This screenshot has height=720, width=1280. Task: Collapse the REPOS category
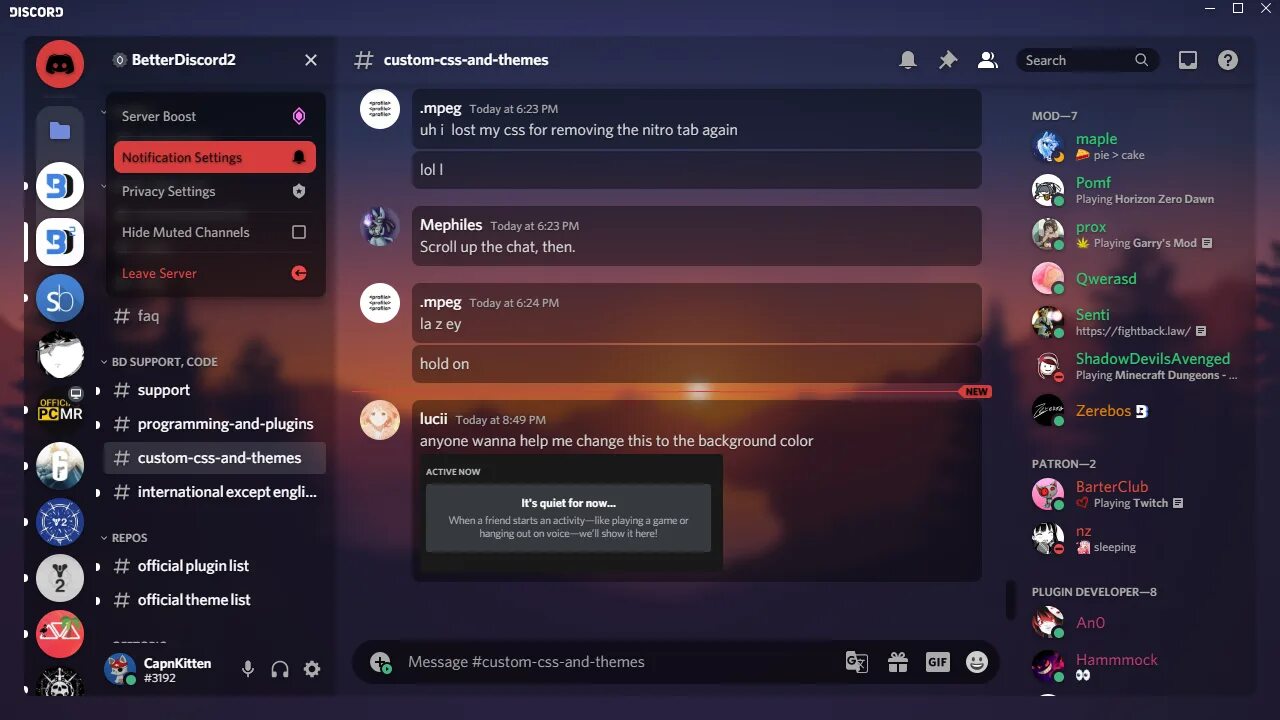pos(123,538)
